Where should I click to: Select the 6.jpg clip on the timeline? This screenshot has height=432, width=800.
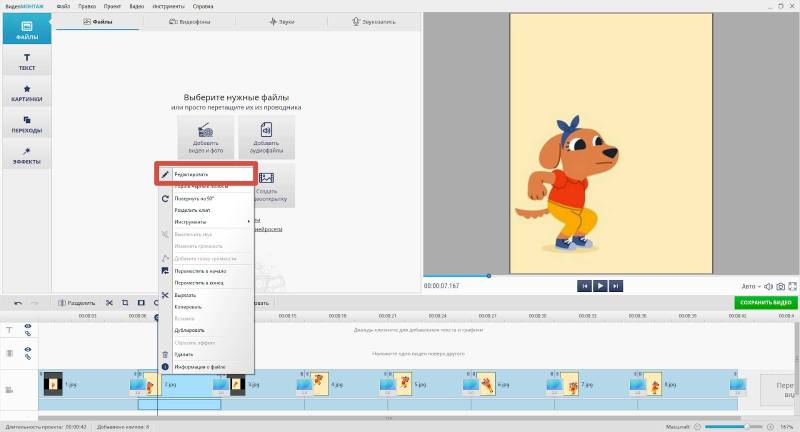coord(512,384)
